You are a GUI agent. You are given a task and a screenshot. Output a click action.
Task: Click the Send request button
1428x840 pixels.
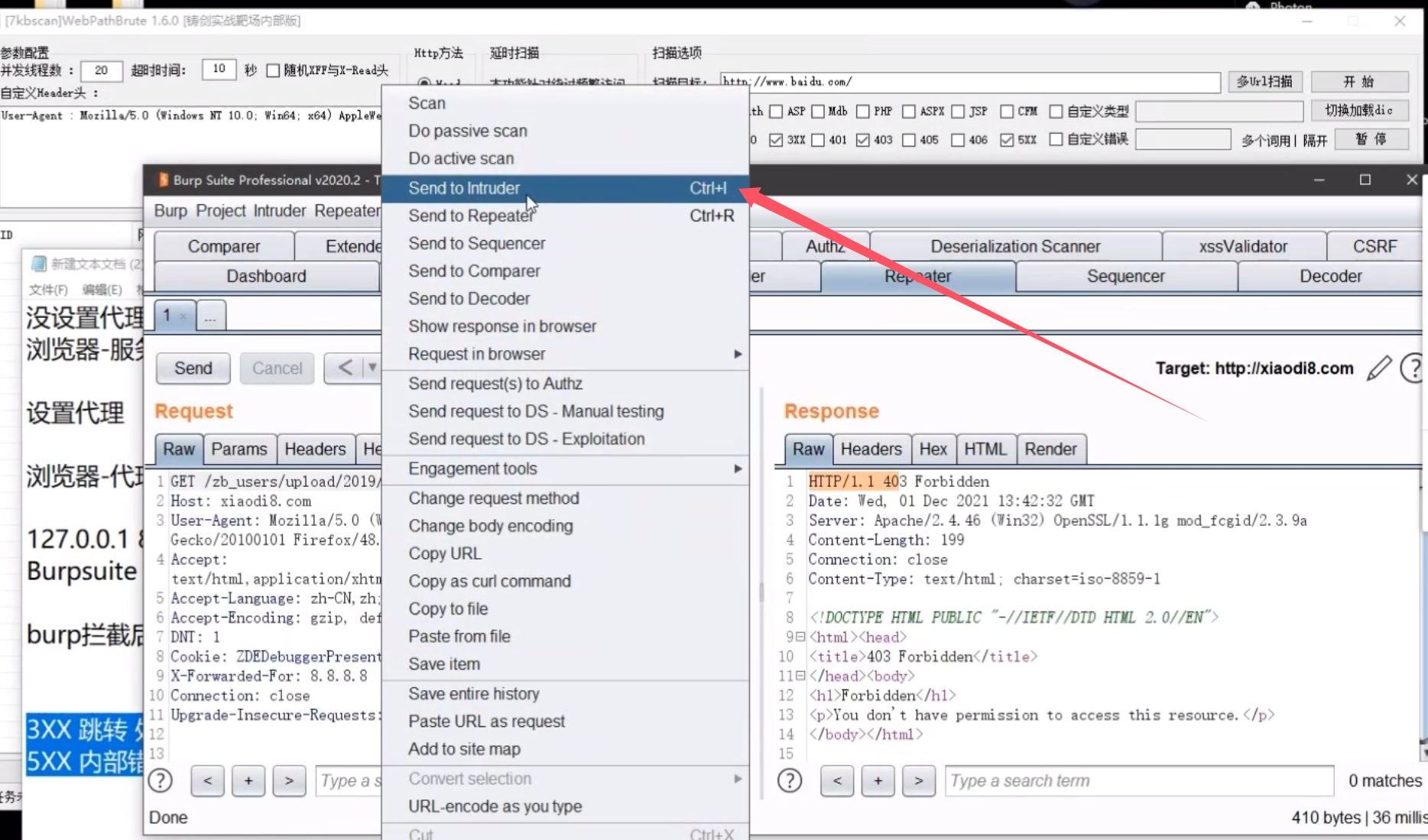coord(193,368)
